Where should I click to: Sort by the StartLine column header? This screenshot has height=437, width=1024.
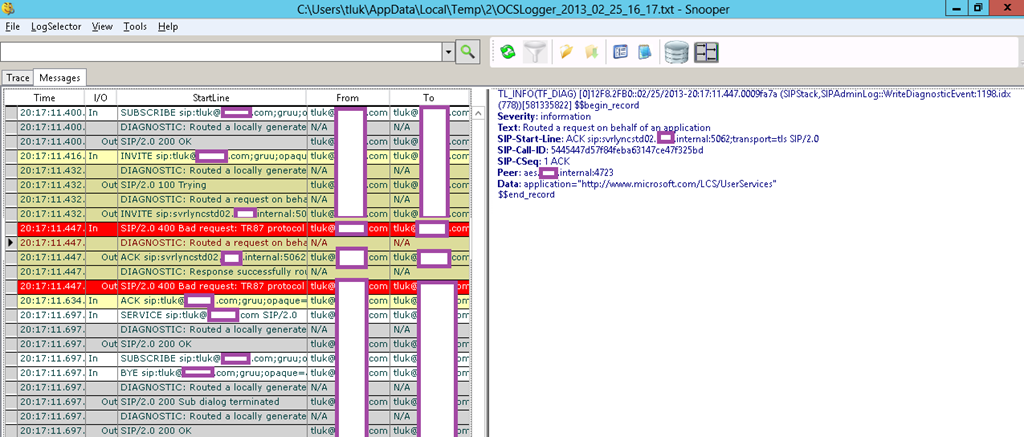tap(211, 98)
